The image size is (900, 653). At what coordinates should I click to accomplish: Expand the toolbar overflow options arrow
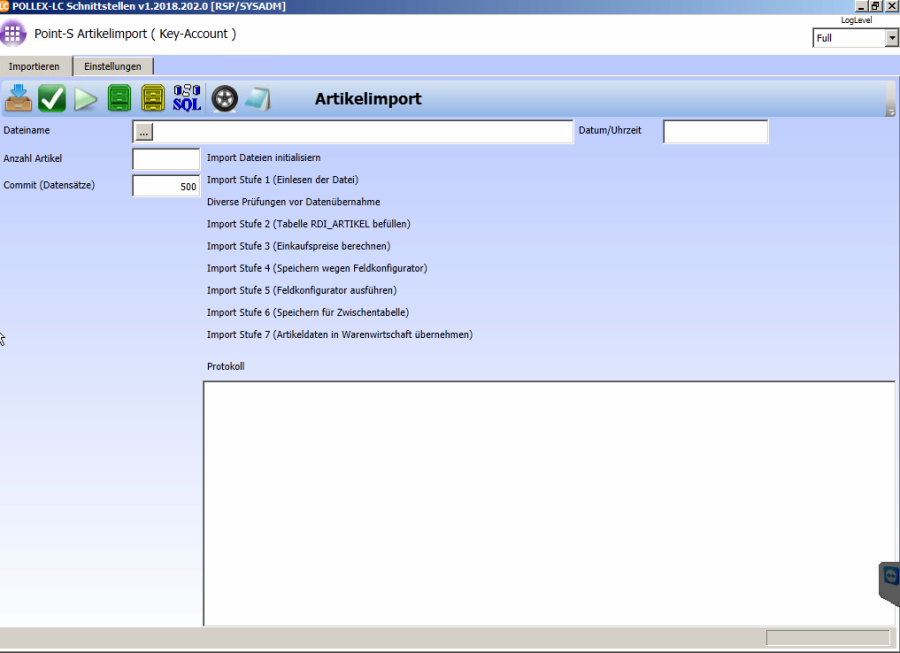[x=891, y=112]
